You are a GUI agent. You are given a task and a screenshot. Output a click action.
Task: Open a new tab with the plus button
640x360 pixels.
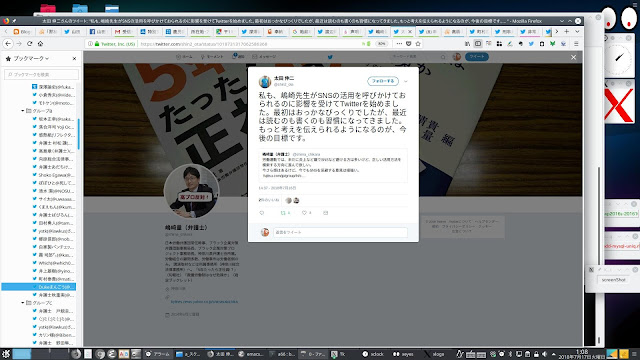click(x=567, y=31)
